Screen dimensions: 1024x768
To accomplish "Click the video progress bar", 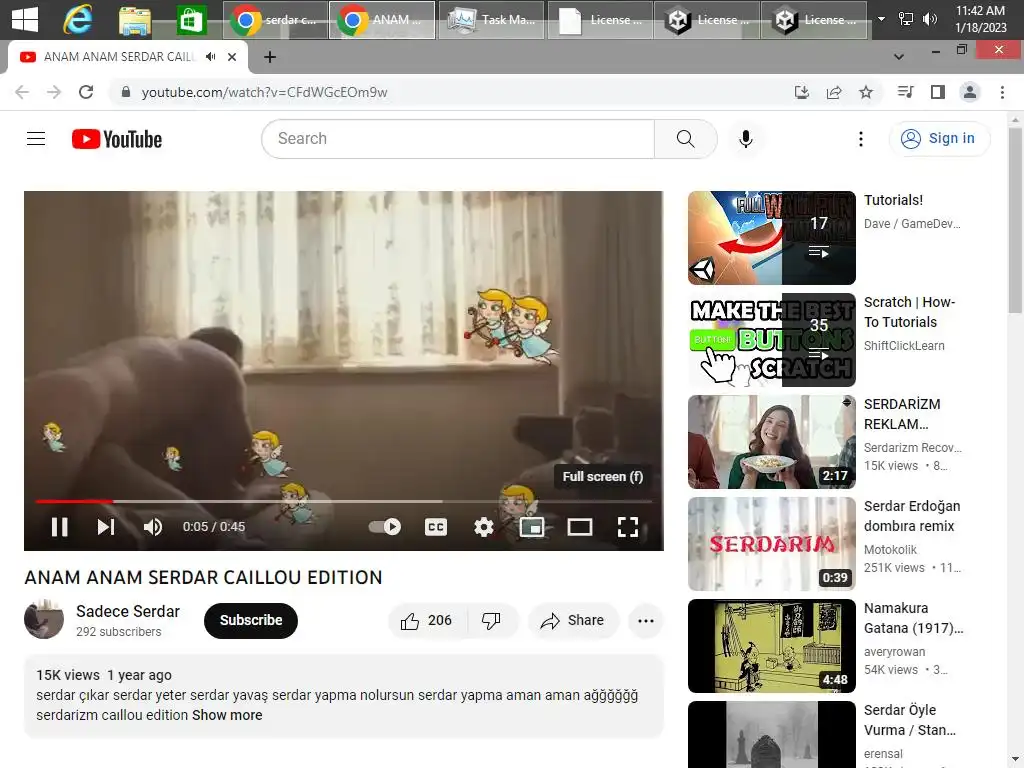I will point(344,502).
